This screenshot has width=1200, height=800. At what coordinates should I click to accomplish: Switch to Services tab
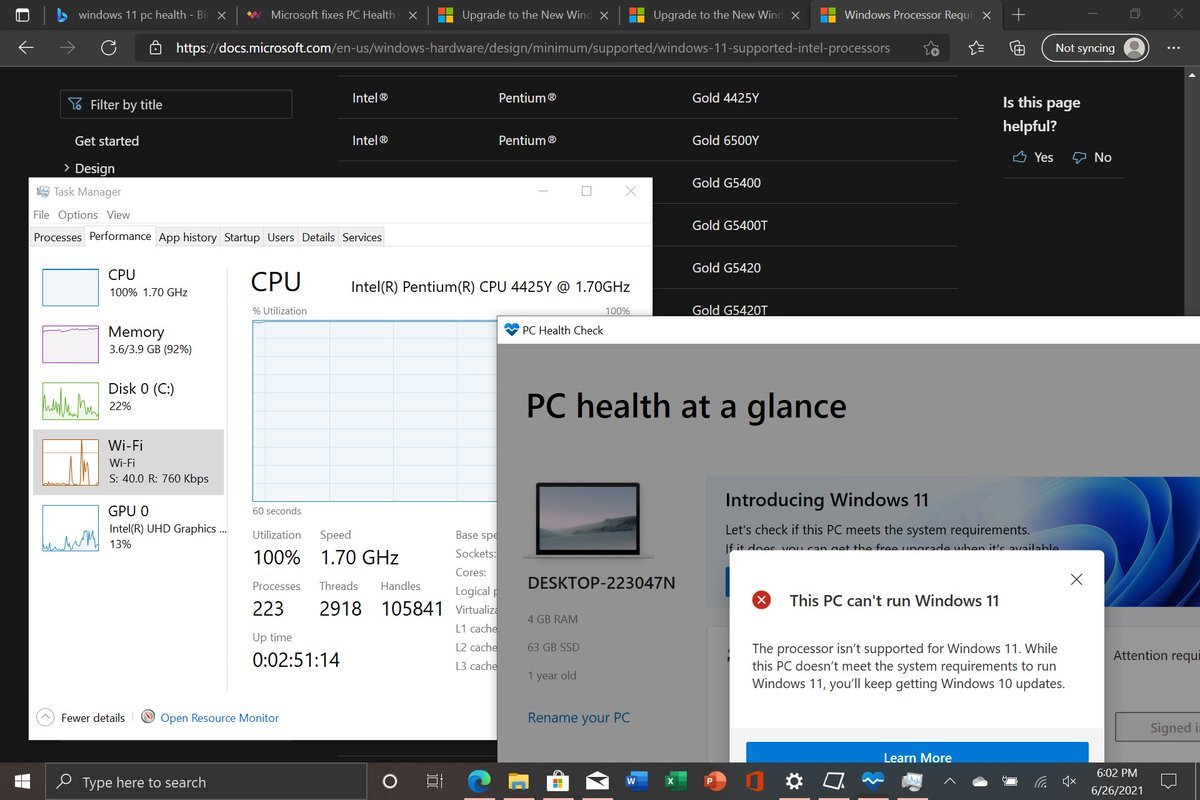coord(362,237)
